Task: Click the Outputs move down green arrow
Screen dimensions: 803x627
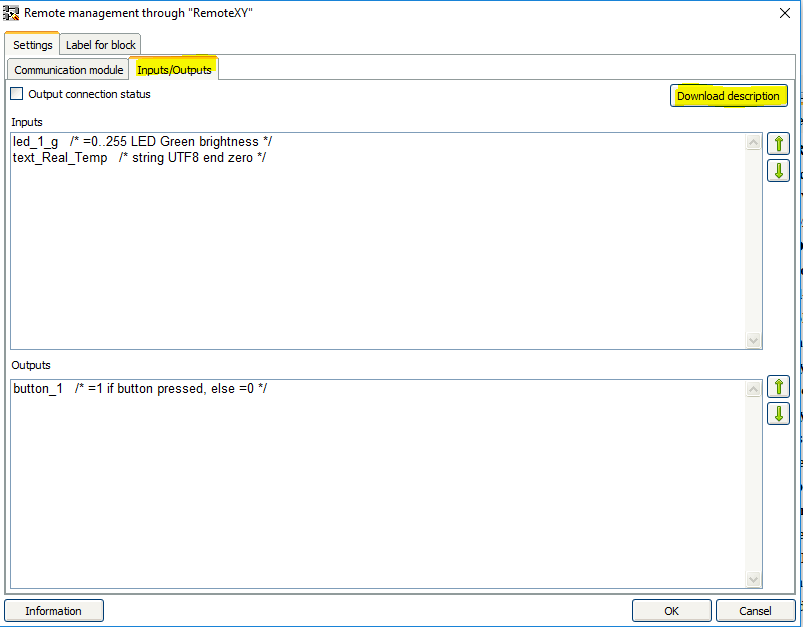Action: click(778, 414)
